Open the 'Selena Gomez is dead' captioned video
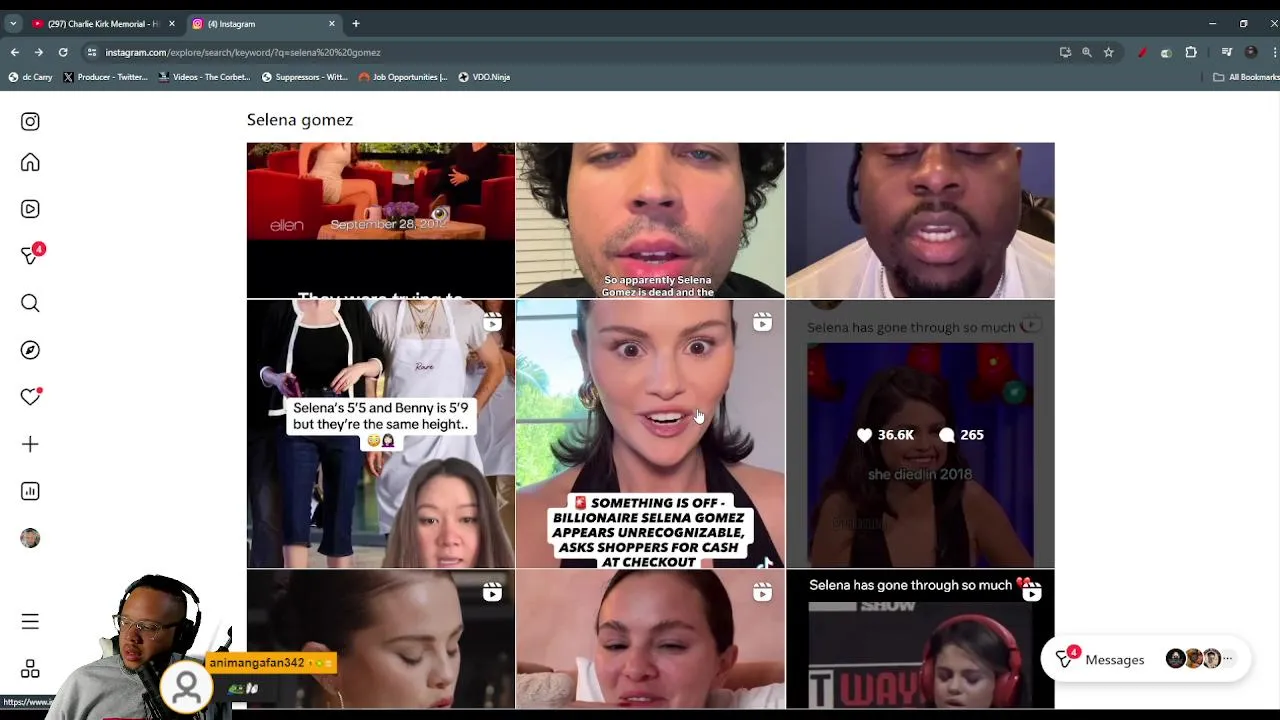This screenshot has height=720, width=1280. 650,220
